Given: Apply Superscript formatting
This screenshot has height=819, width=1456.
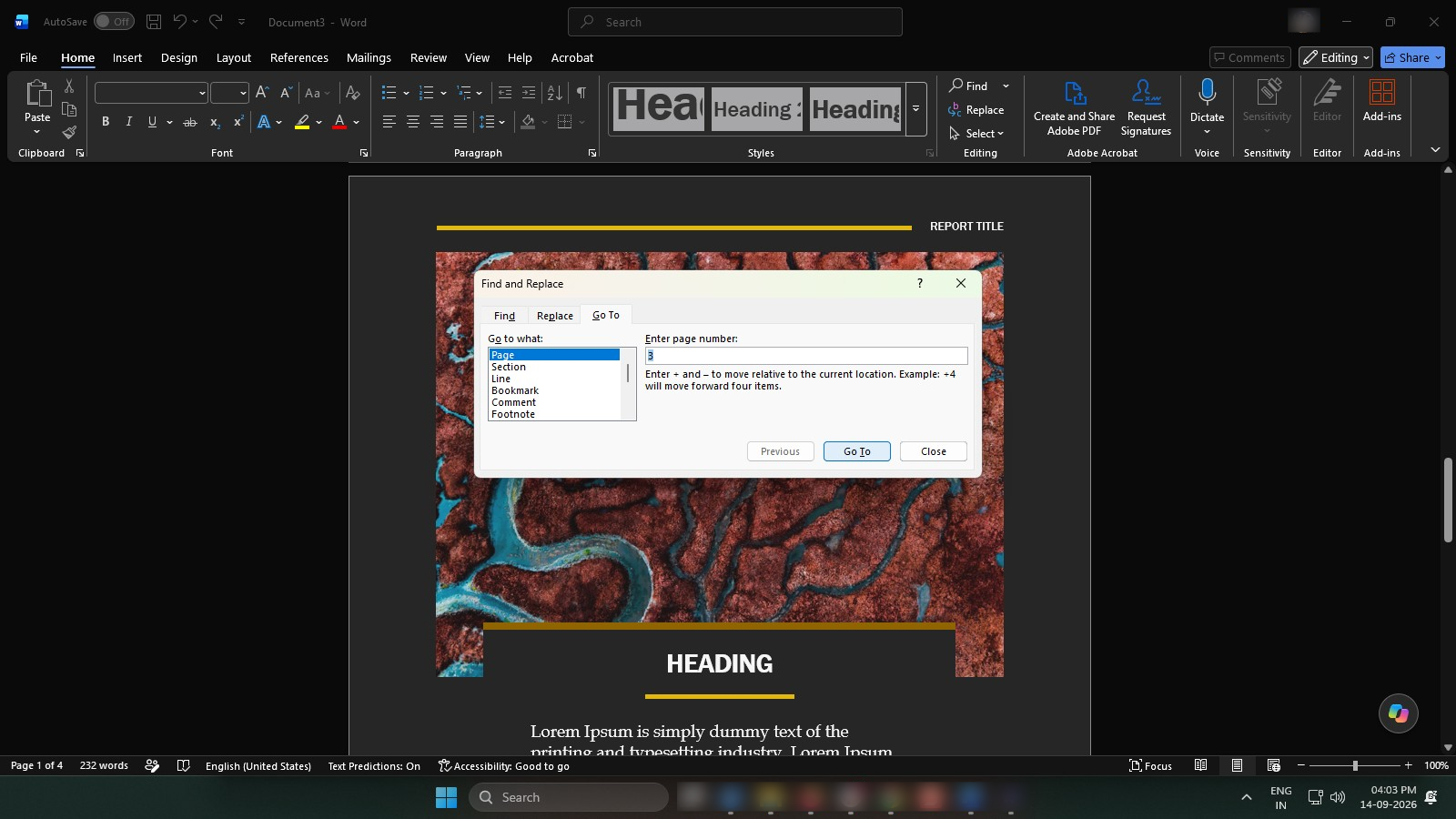Looking at the screenshot, I should click(x=238, y=122).
